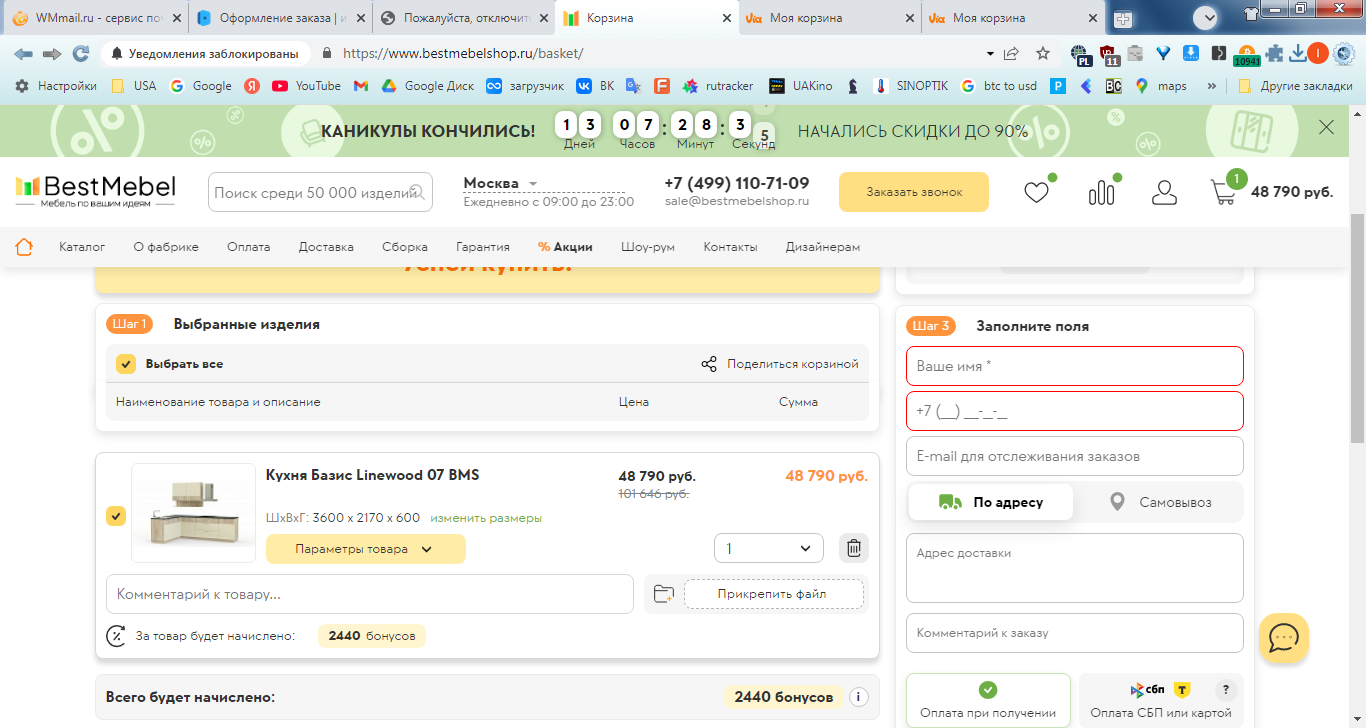Open the chat bubble widget
The image size is (1366, 728).
click(1284, 638)
